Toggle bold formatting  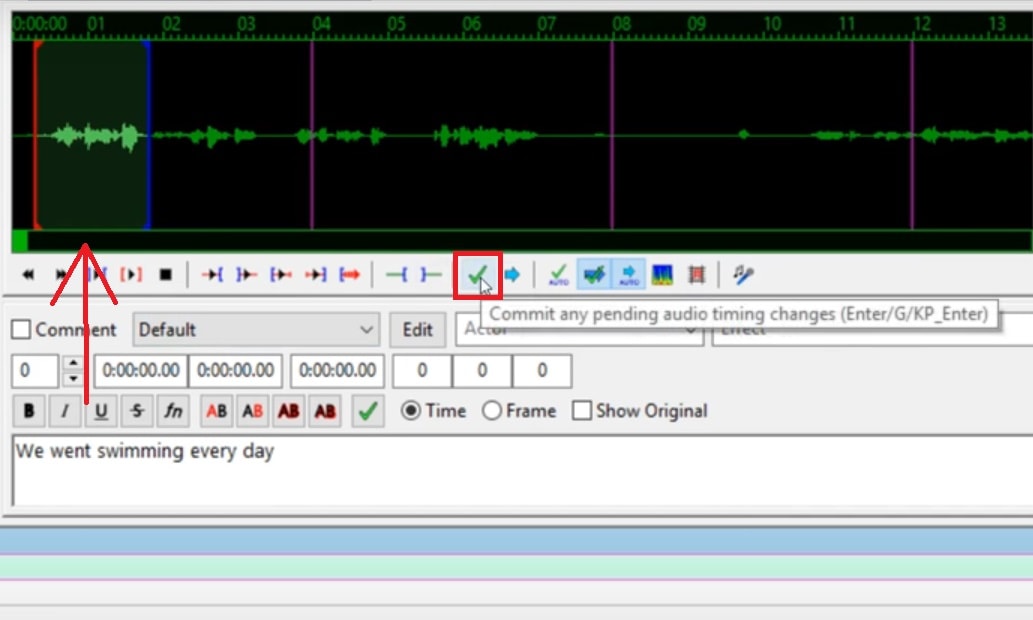(x=29, y=411)
